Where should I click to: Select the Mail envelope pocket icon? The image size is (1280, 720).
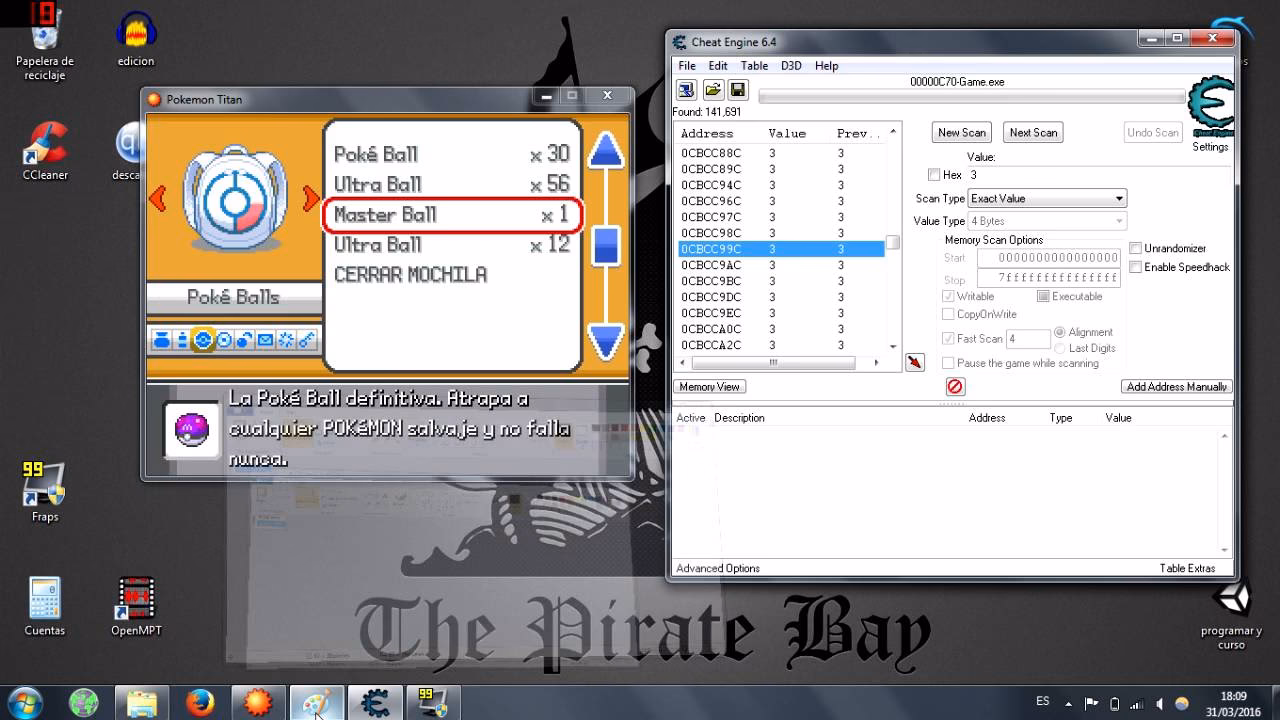click(265, 340)
